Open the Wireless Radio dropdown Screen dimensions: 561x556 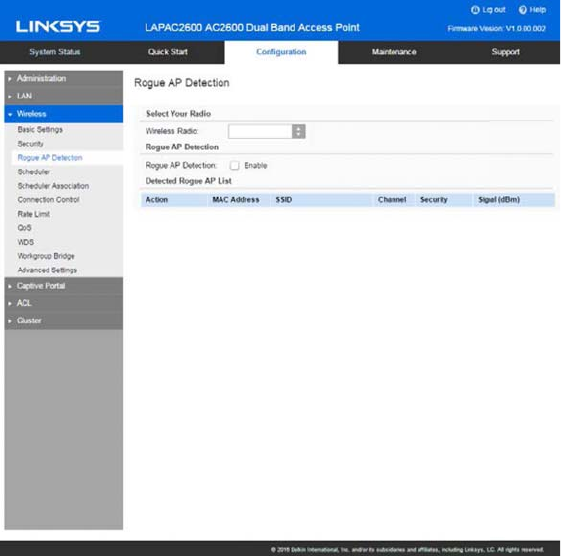pyautogui.click(x=267, y=131)
